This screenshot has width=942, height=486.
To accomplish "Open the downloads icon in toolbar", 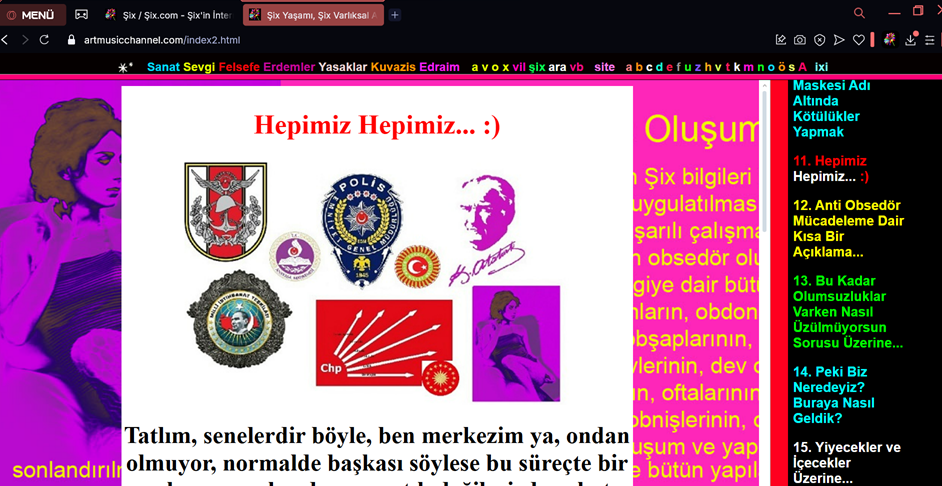I will pos(910,40).
